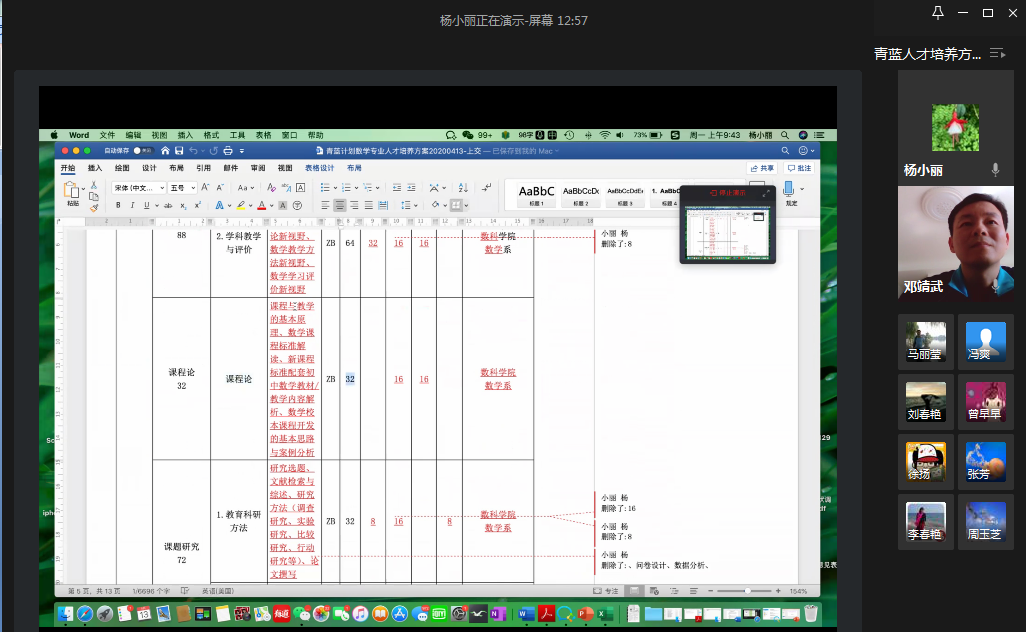Toggle Bold formatting in the ribbon
This screenshot has height=632, width=1026.
pyautogui.click(x=118, y=205)
